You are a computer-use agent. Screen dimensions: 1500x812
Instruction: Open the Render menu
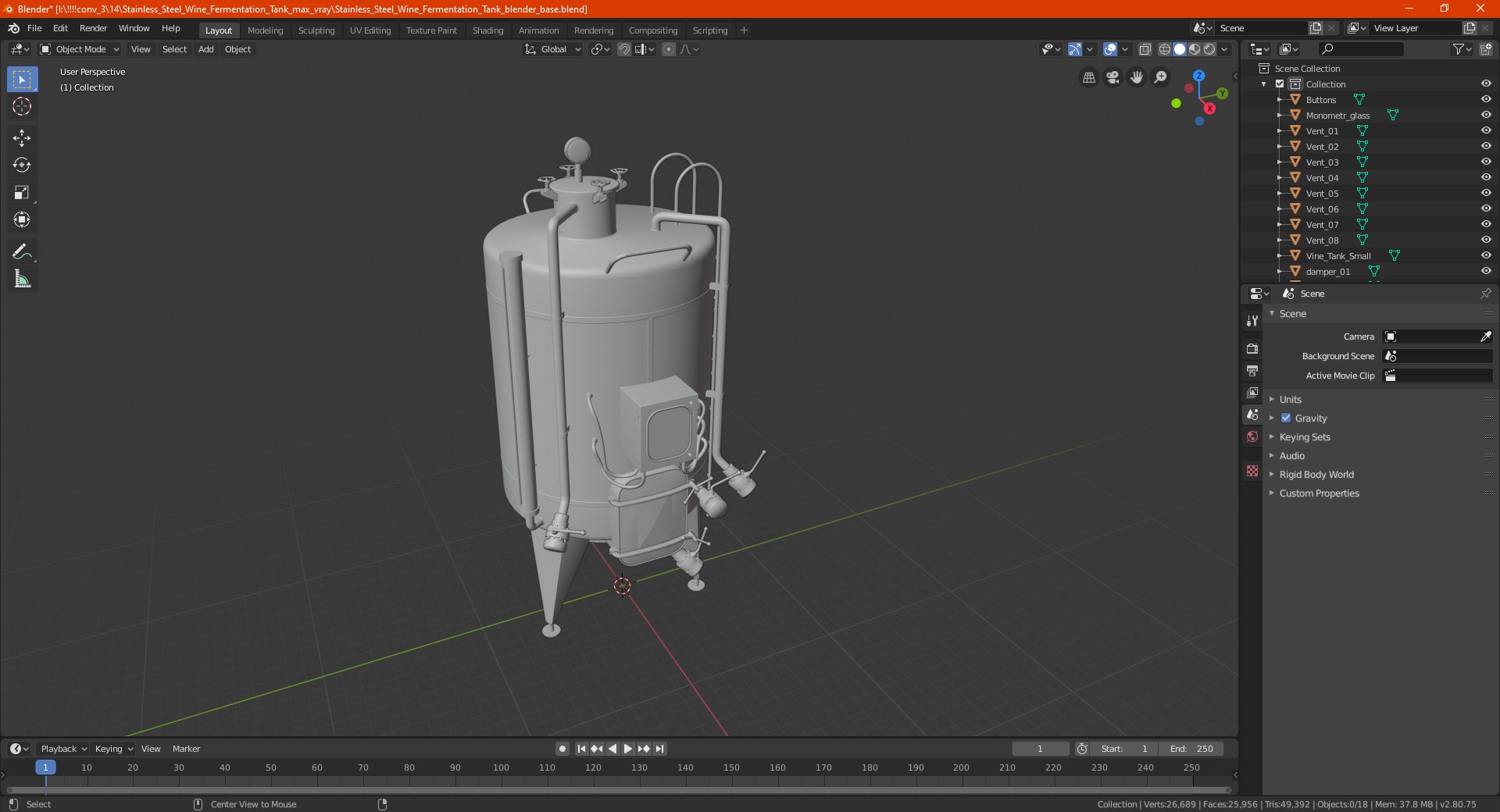(x=93, y=28)
